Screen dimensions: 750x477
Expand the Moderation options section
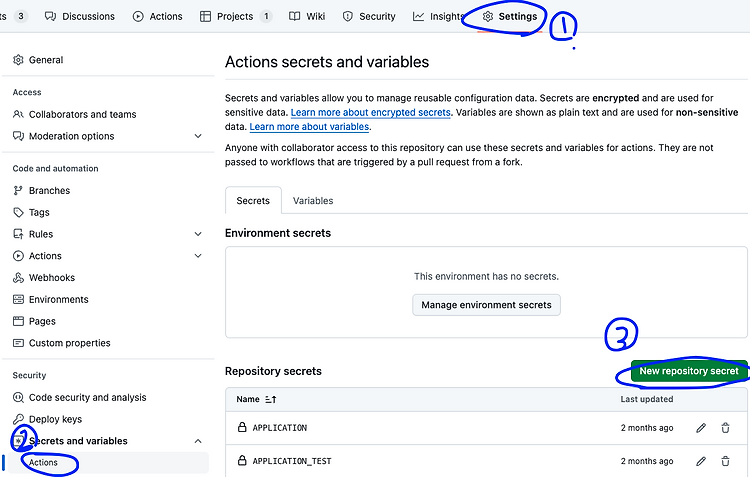198,136
